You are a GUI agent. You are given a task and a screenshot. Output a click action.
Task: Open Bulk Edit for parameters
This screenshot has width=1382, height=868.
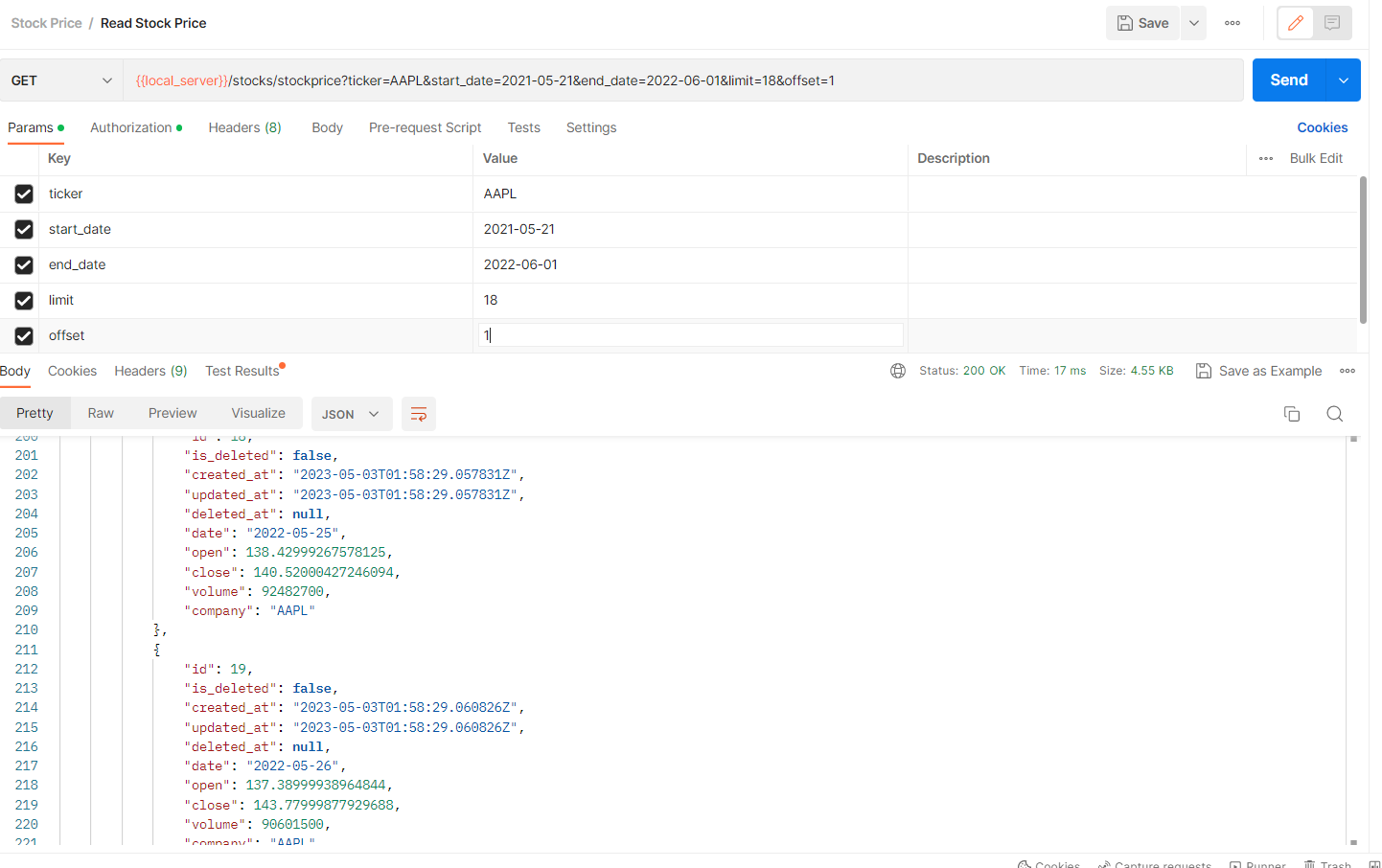click(x=1315, y=158)
